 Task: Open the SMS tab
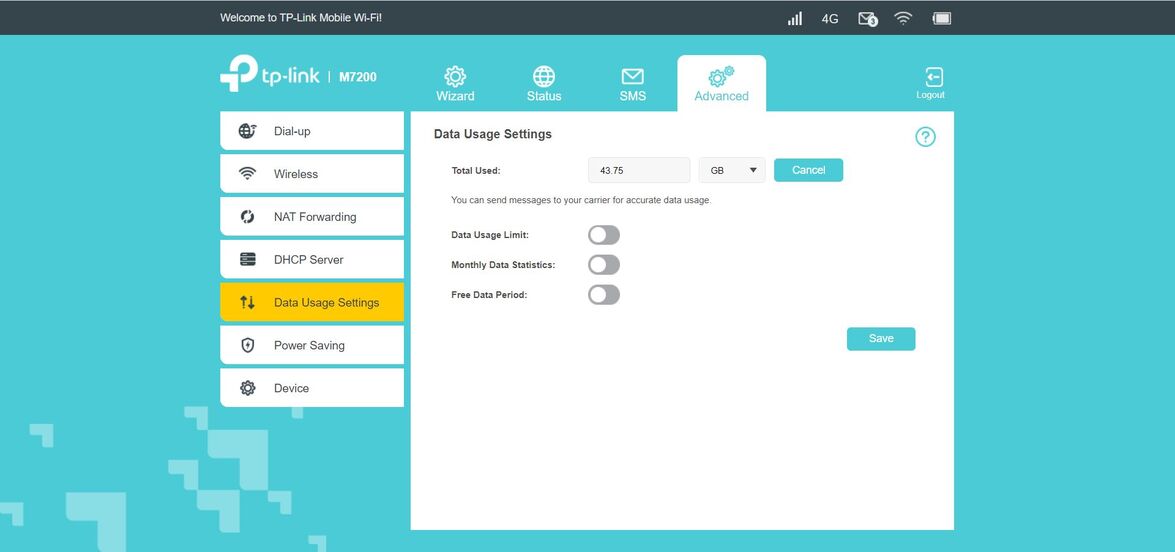click(x=632, y=83)
